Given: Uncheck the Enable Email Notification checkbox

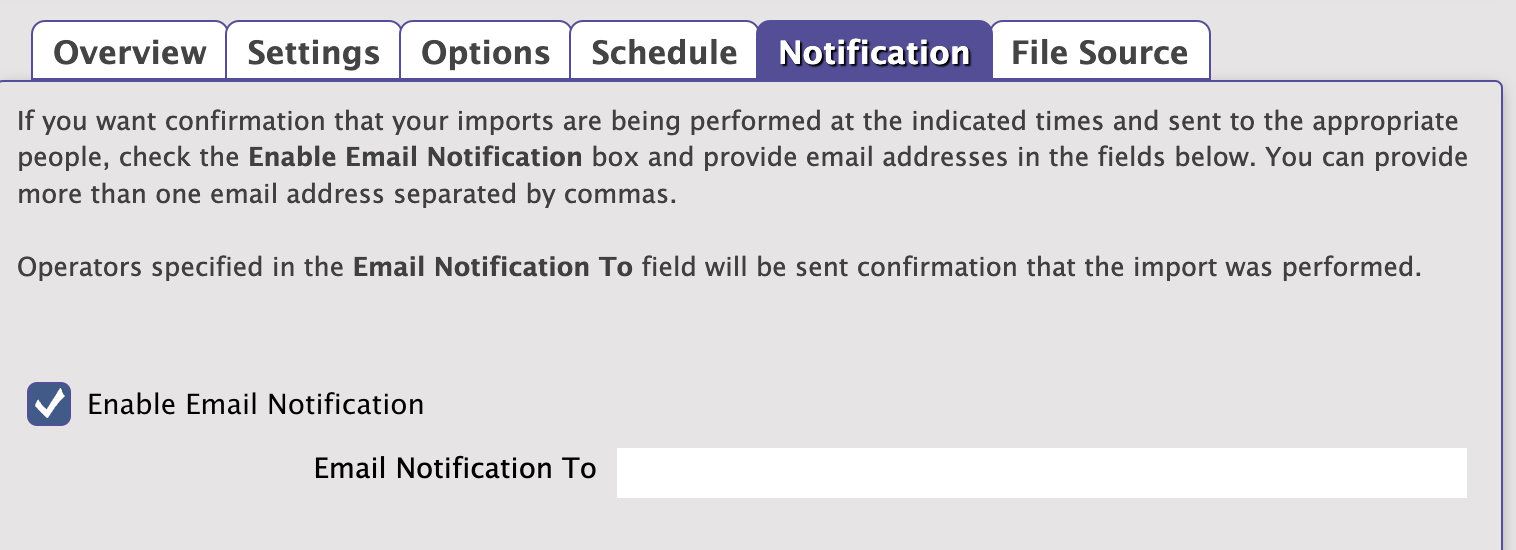Looking at the screenshot, I should coord(49,404).
